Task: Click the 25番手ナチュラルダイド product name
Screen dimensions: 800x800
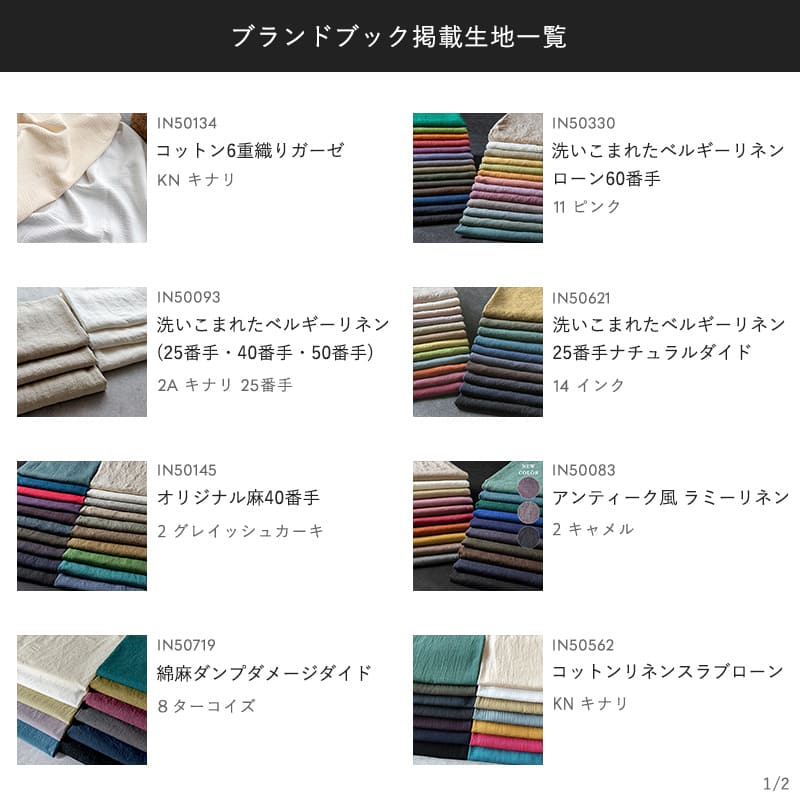Action: [652, 352]
